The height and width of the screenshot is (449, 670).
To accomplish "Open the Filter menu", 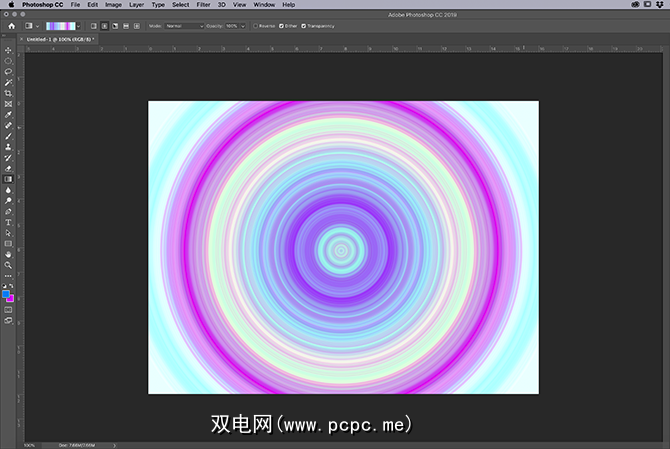I will 203,5.
